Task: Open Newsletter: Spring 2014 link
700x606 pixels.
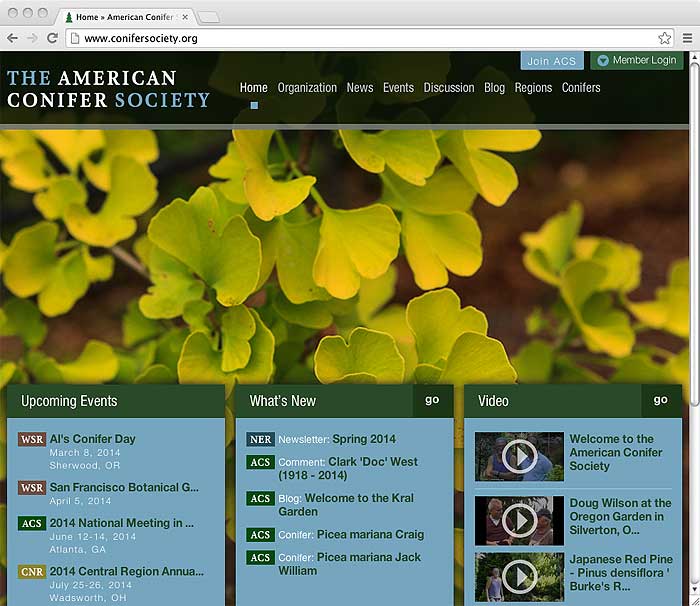Action: click(x=337, y=439)
